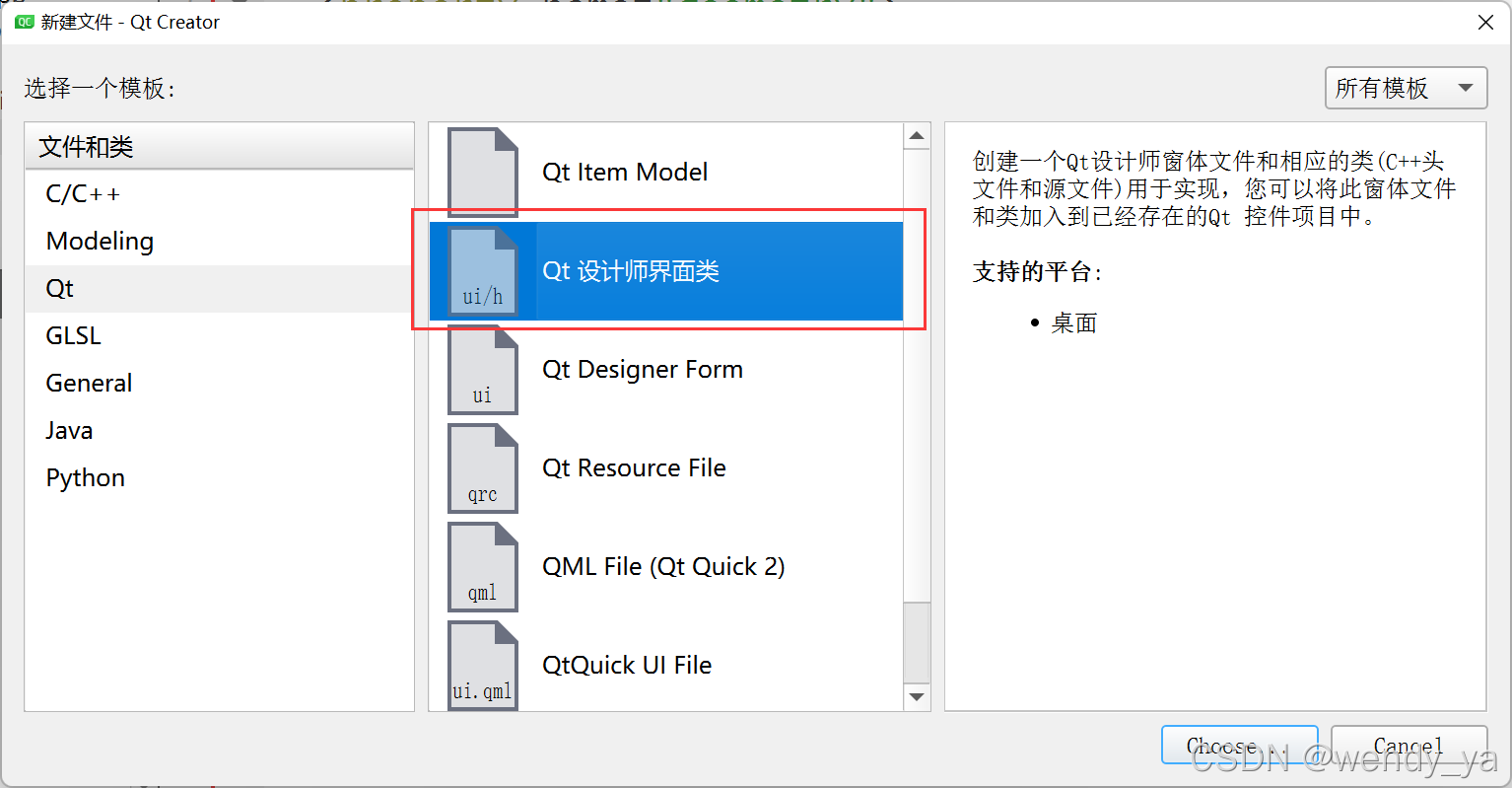This screenshot has width=1512, height=788.
Task: Click the ui/h file icon
Action: 483,271
